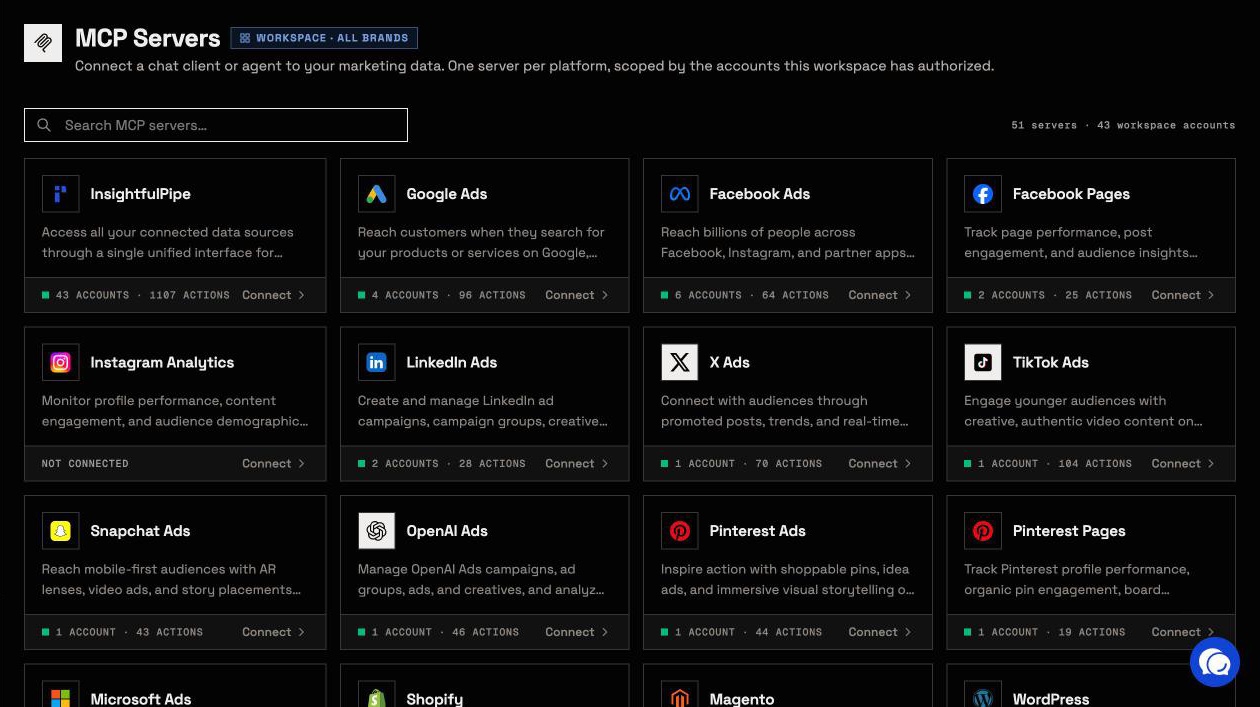Connect the Pinterest Pages server
Screen dimensions: 1260x707
(1183, 632)
